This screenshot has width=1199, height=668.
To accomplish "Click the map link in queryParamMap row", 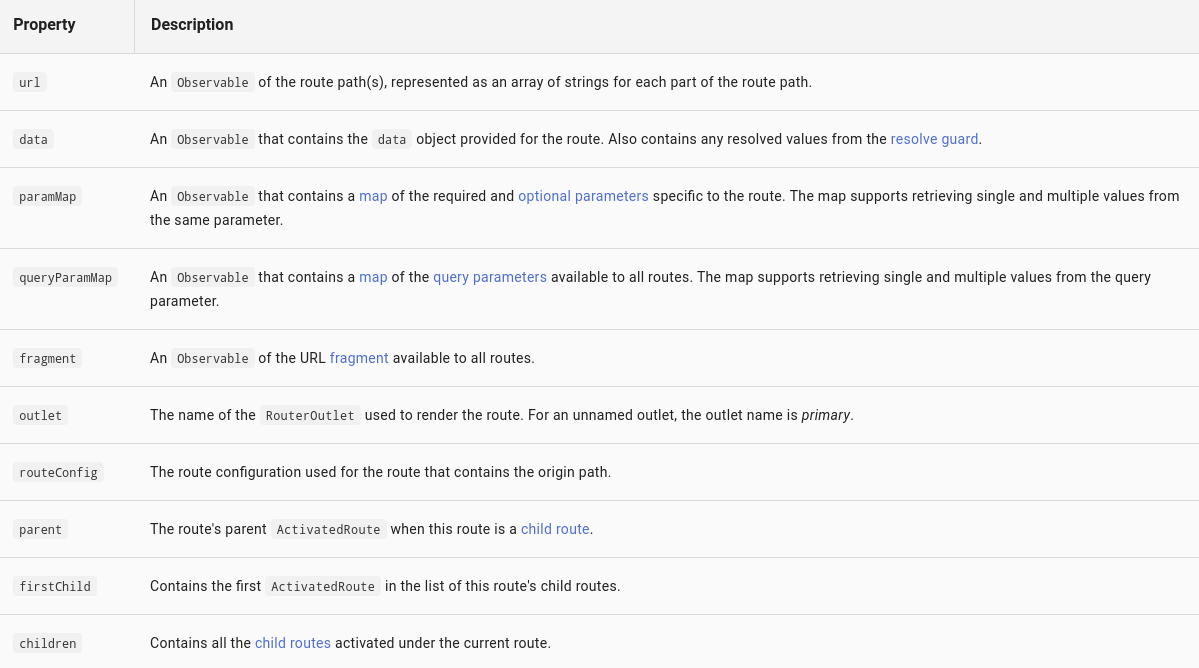I will (373, 277).
